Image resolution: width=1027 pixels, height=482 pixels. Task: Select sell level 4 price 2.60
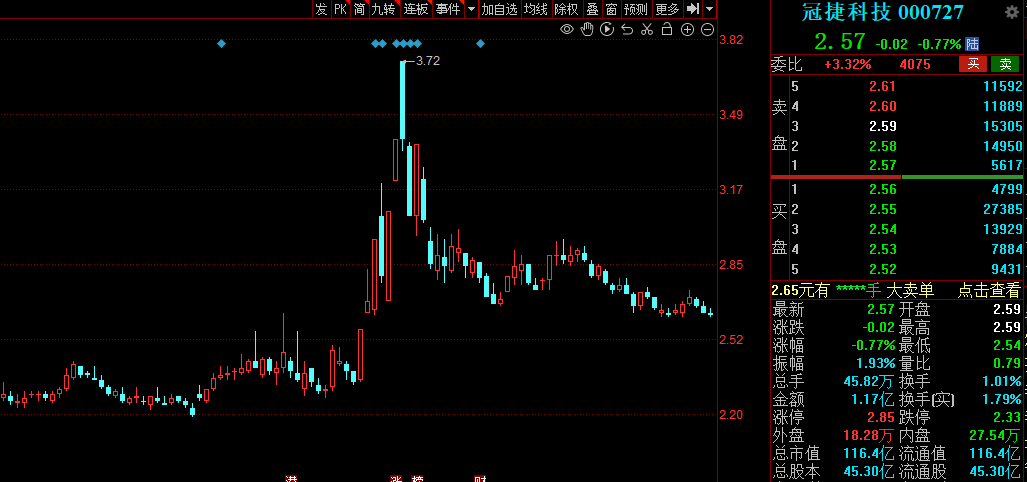pos(882,106)
